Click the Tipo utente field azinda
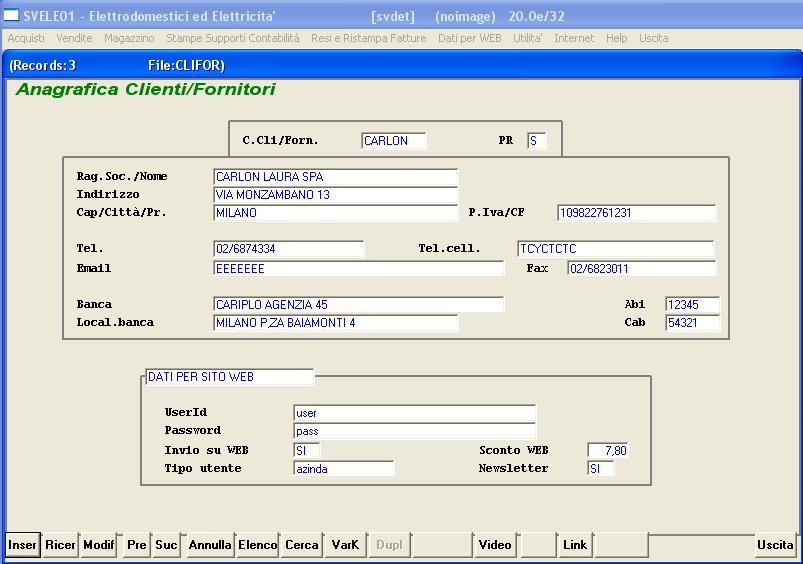This screenshot has height=564, width=803. [344, 469]
